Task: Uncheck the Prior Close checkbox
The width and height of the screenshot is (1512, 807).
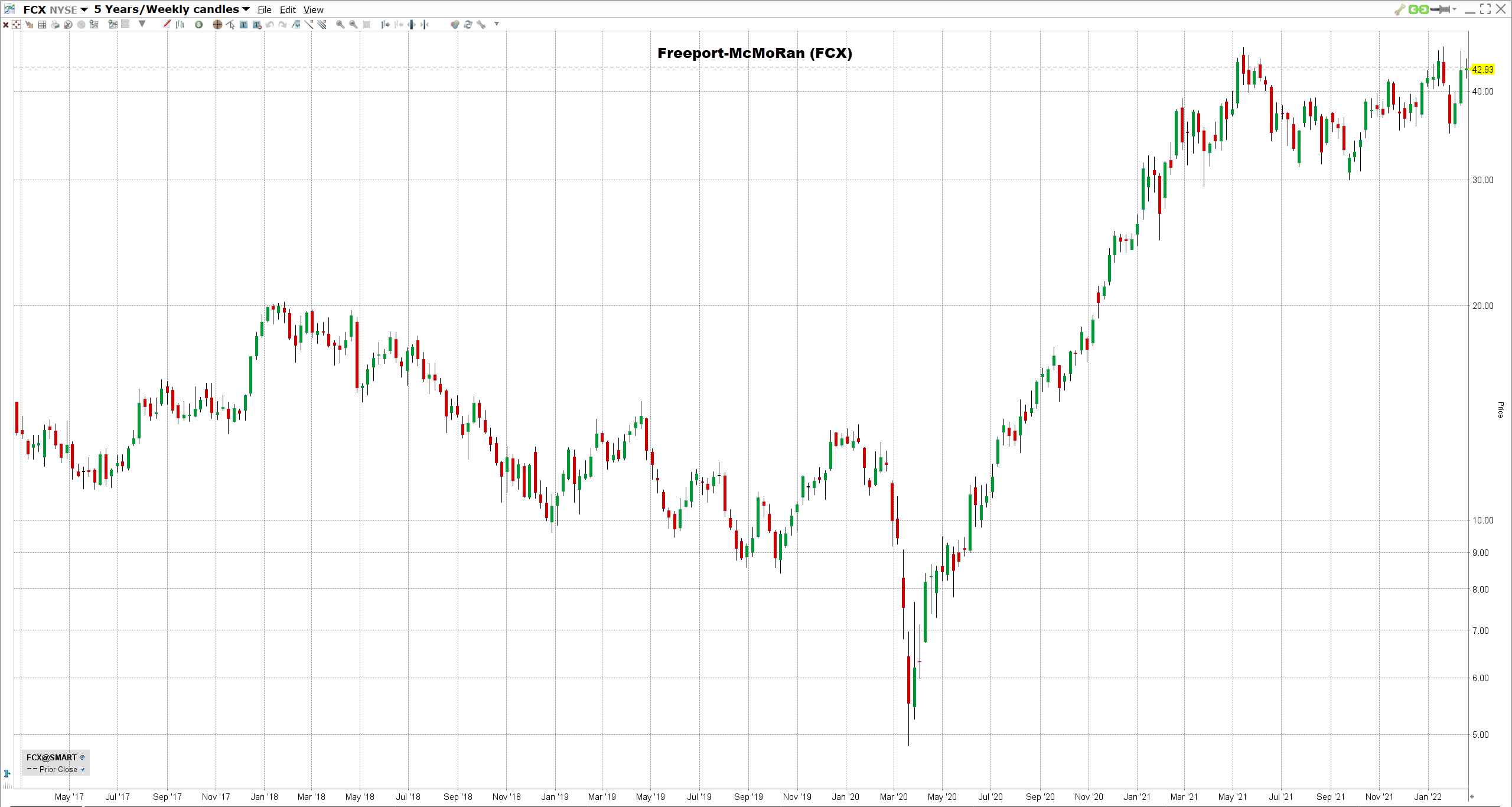Action: coord(83,769)
